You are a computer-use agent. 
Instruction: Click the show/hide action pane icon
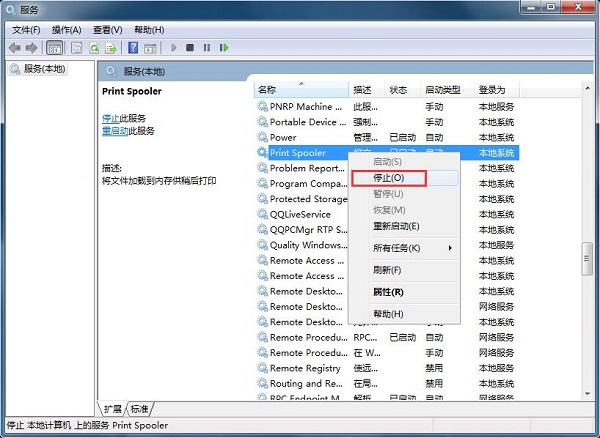point(150,48)
